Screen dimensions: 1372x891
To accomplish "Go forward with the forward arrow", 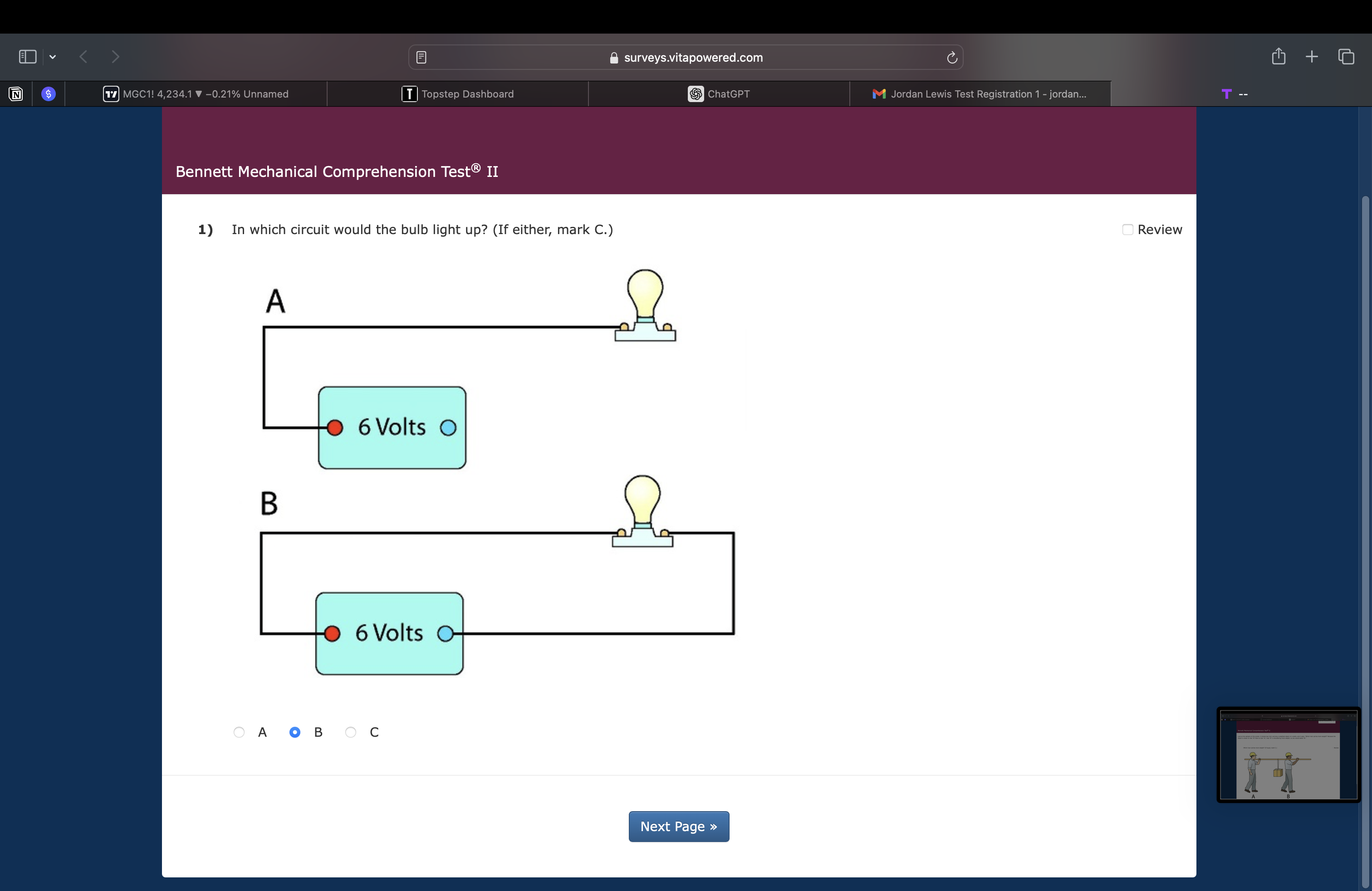I will pos(115,56).
